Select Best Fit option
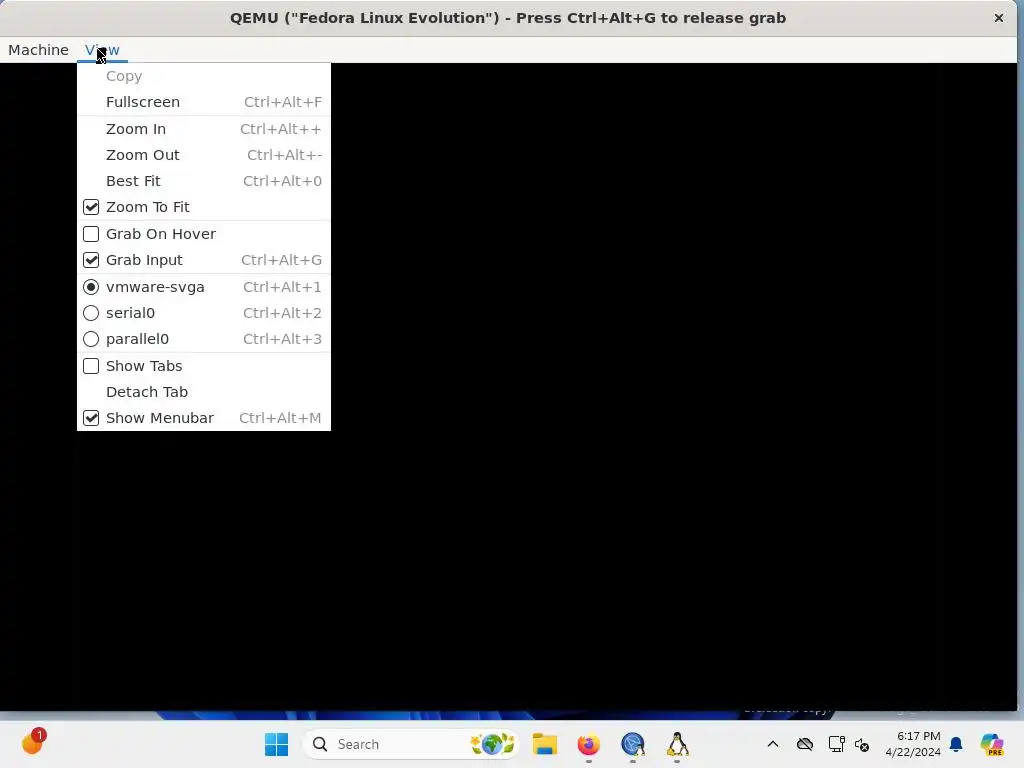 tap(204, 181)
